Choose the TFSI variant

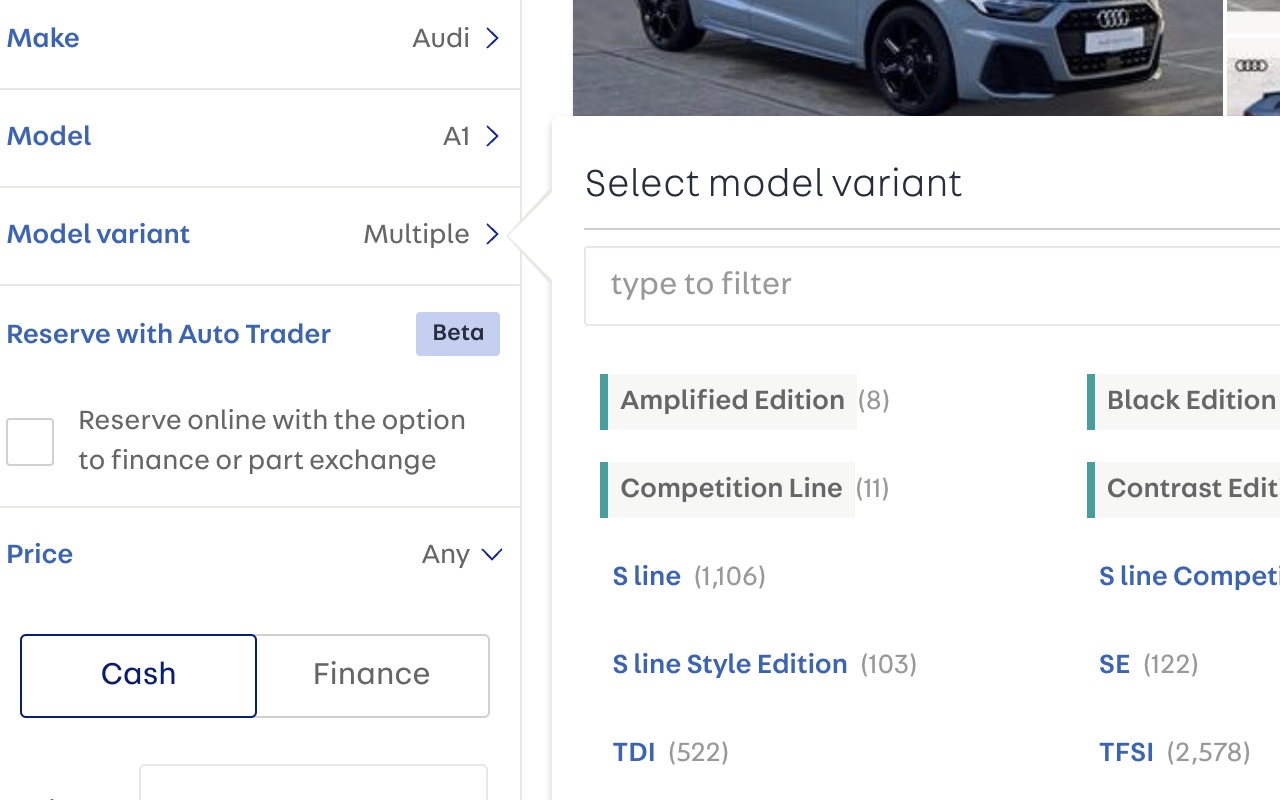(x=1126, y=753)
